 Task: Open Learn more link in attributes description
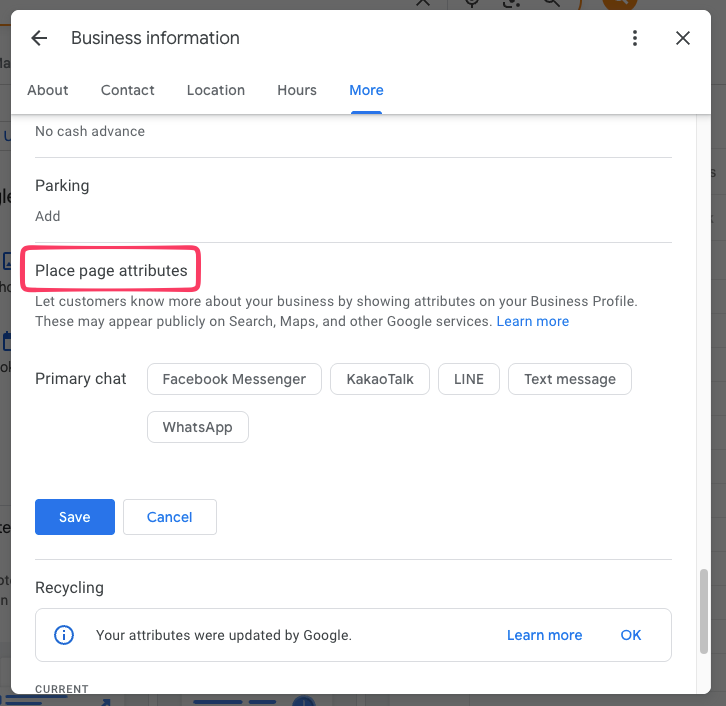click(532, 321)
